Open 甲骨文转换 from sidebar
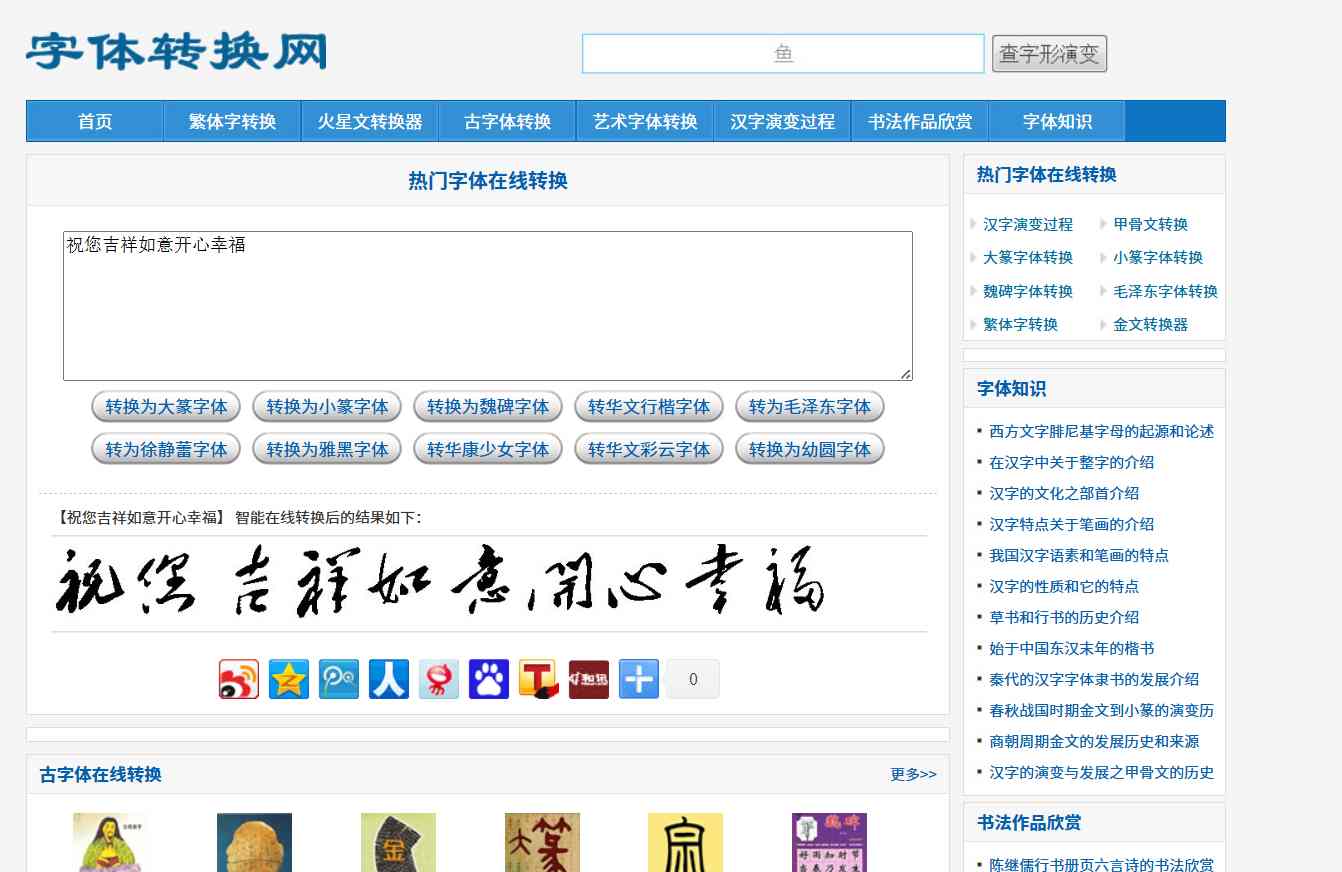This screenshot has height=872, width=1342. click(x=1150, y=224)
